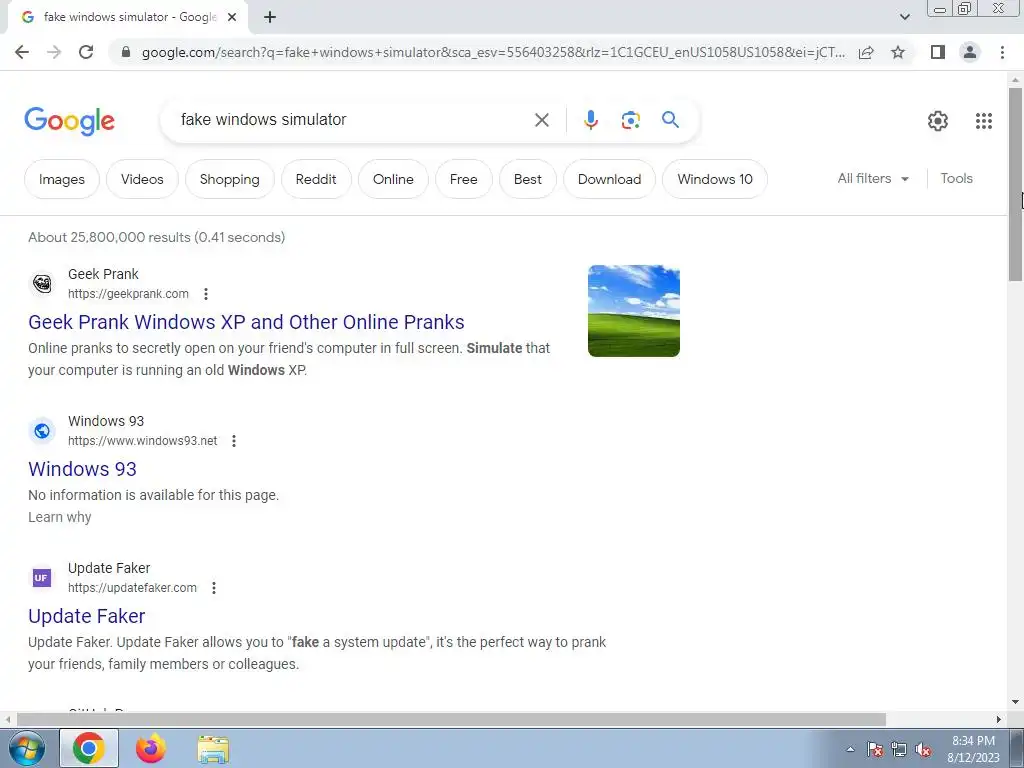Image resolution: width=1024 pixels, height=768 pixels.
Task: Open more options next to geekprank.com
Action: pyautogui.click(x=206, y=294)
